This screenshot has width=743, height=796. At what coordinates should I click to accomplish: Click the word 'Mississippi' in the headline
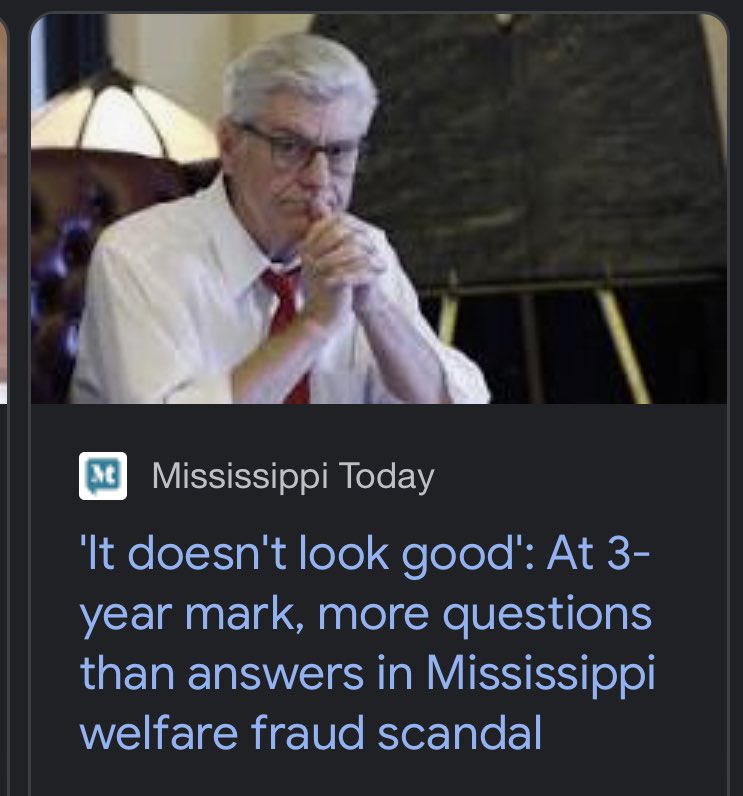(x=541, y=674)
